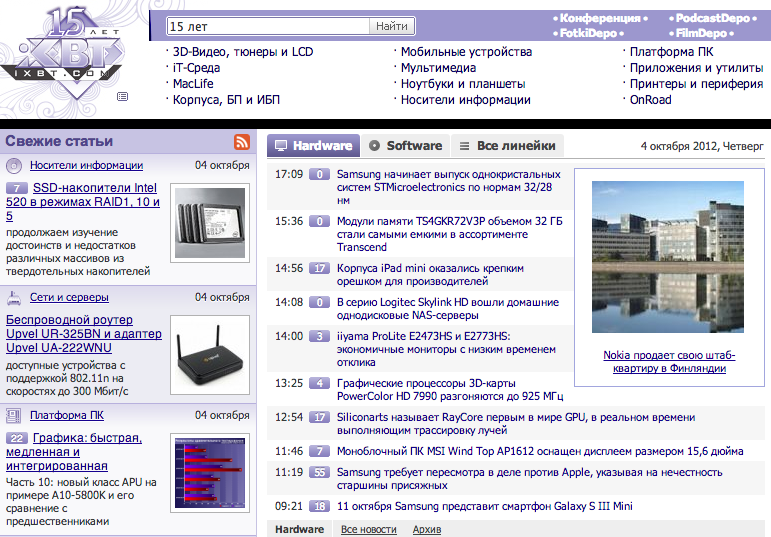Open Беспроводной роутер Upvel UR-325BN article
Viewport: 771px width, 537px height.
[84, 334]
